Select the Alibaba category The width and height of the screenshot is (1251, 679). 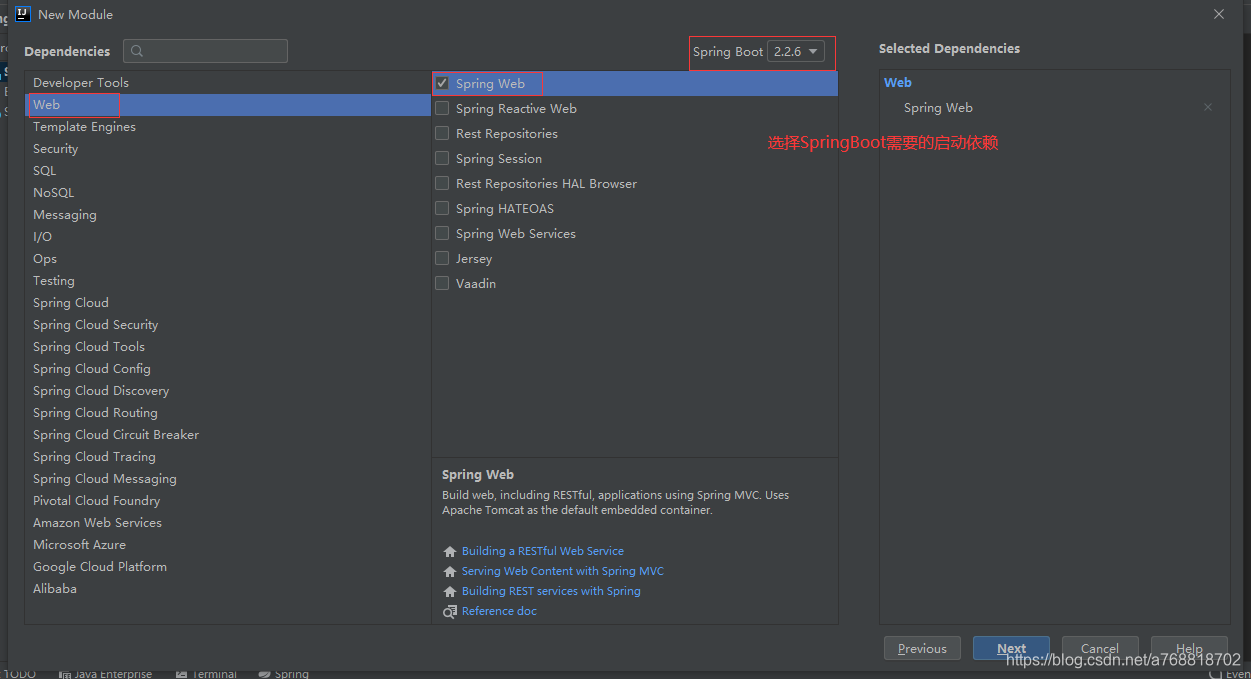click(228, 589)
